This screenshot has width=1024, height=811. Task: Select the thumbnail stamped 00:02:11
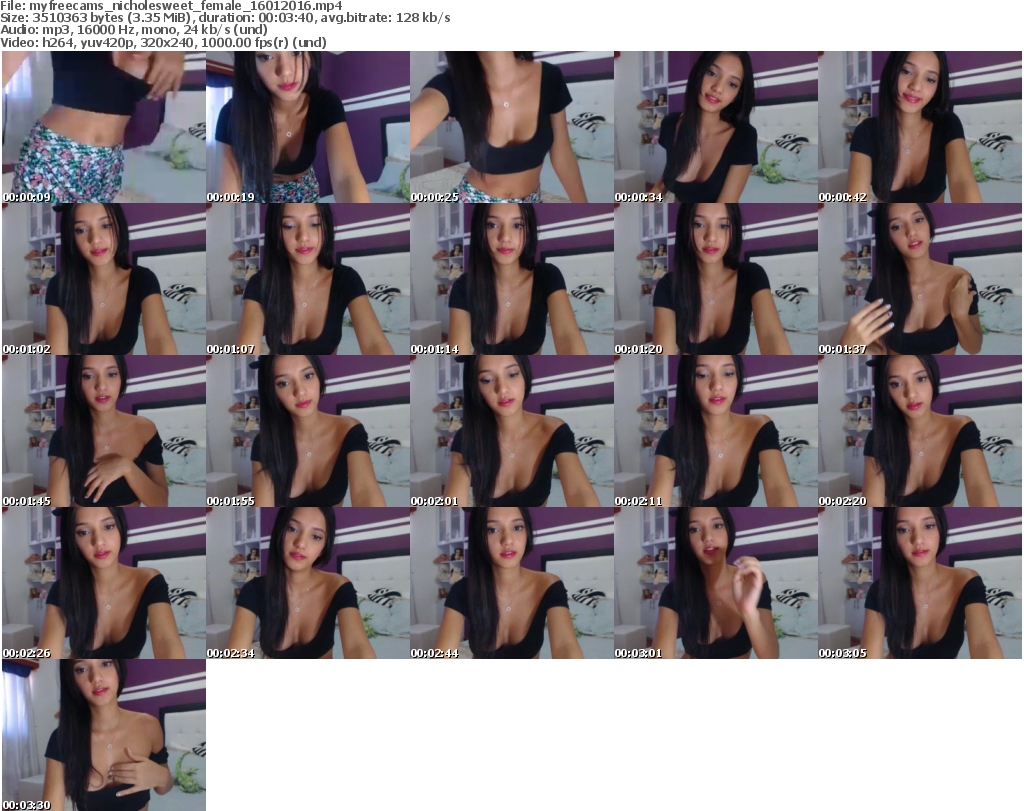tap(716, 431)
